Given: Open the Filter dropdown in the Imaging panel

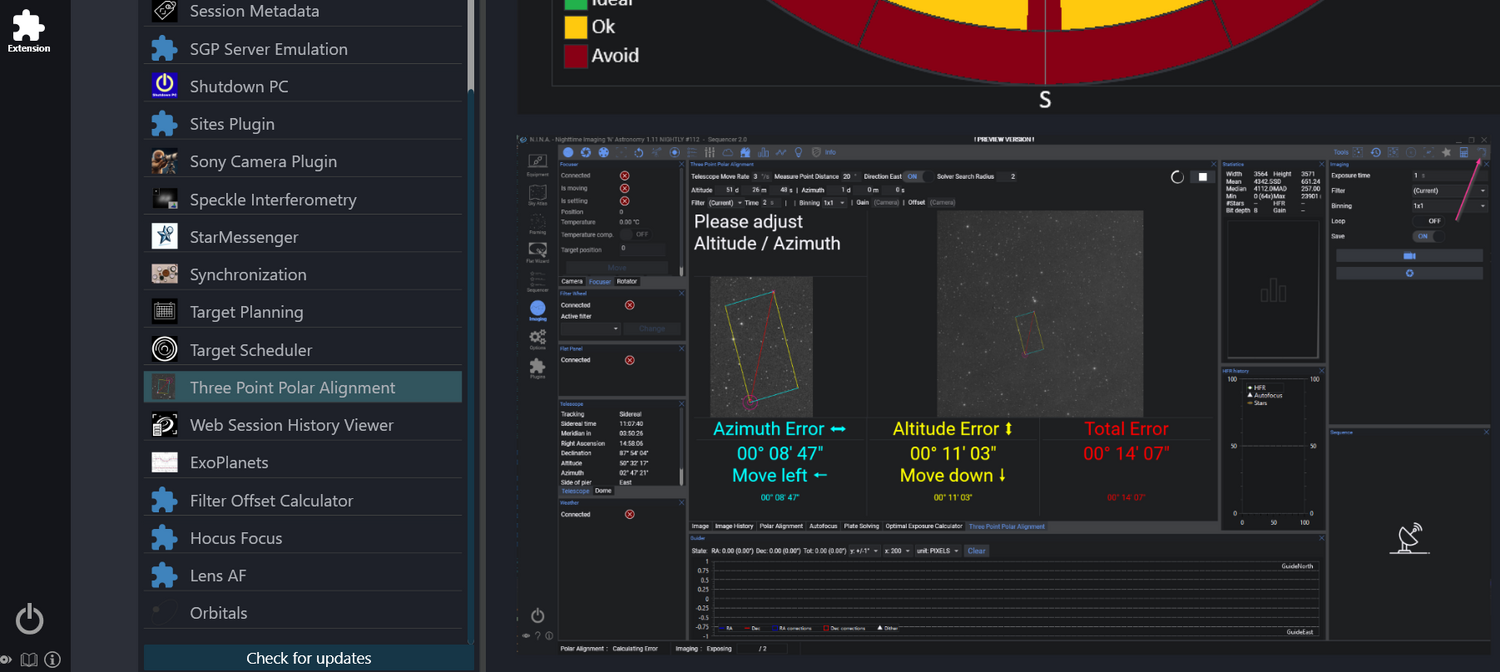Looking at the screenshot, I should [1448, 190].
